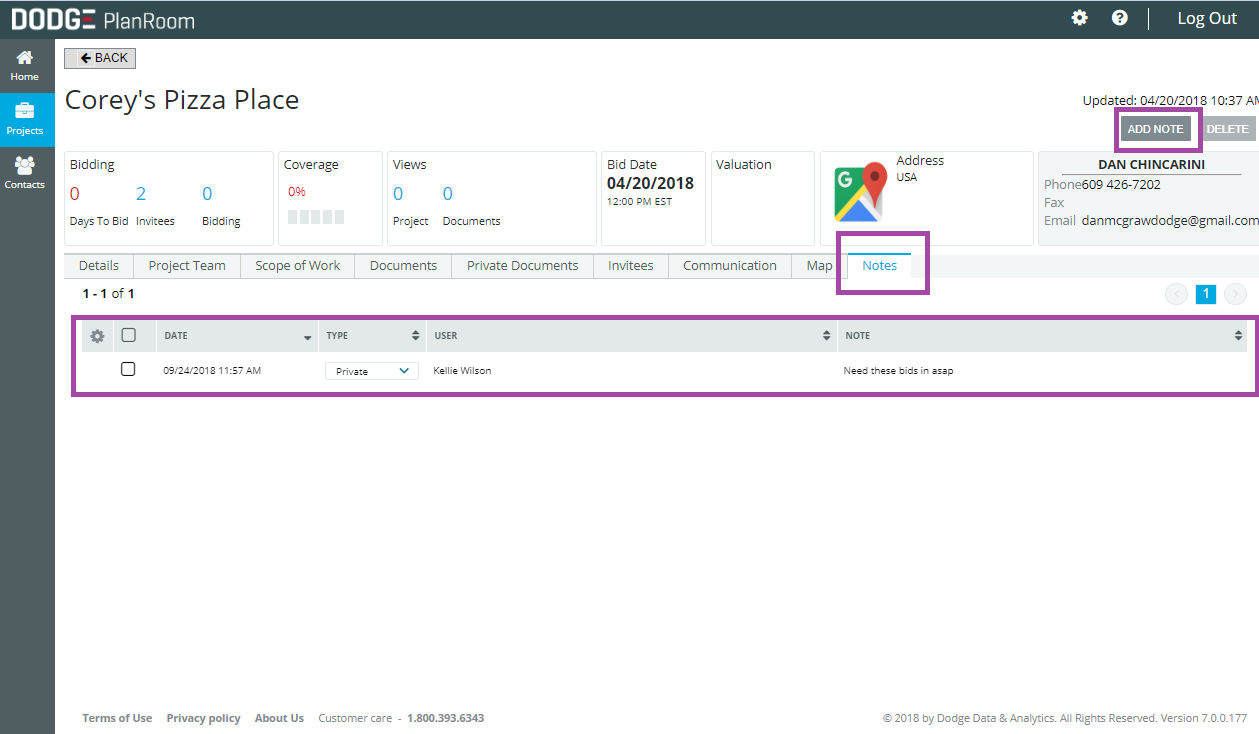The image size is (1259, 734).
Task: Open the Terms of Use link
Action: (117, 717)
